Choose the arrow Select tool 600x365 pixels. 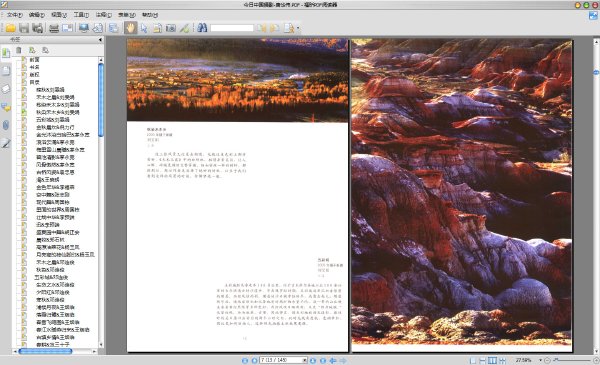point(144,28)
